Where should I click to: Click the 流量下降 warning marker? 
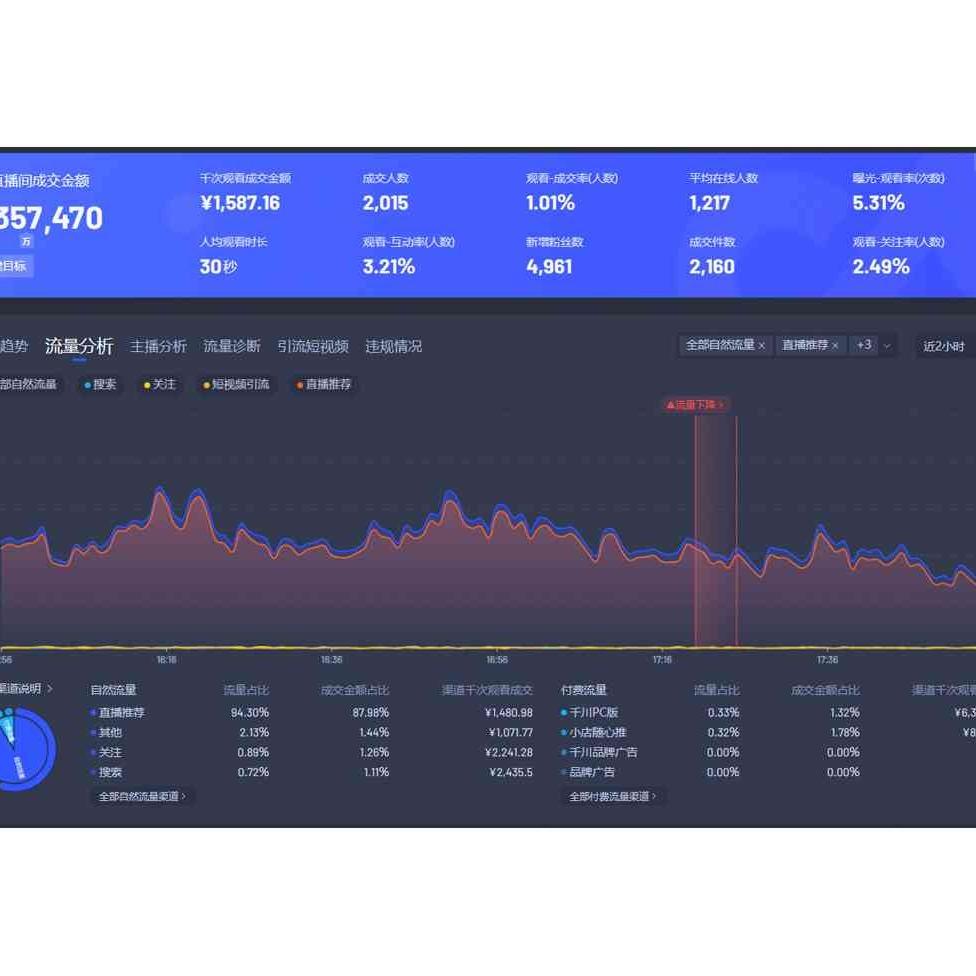[x=695, y=405]
